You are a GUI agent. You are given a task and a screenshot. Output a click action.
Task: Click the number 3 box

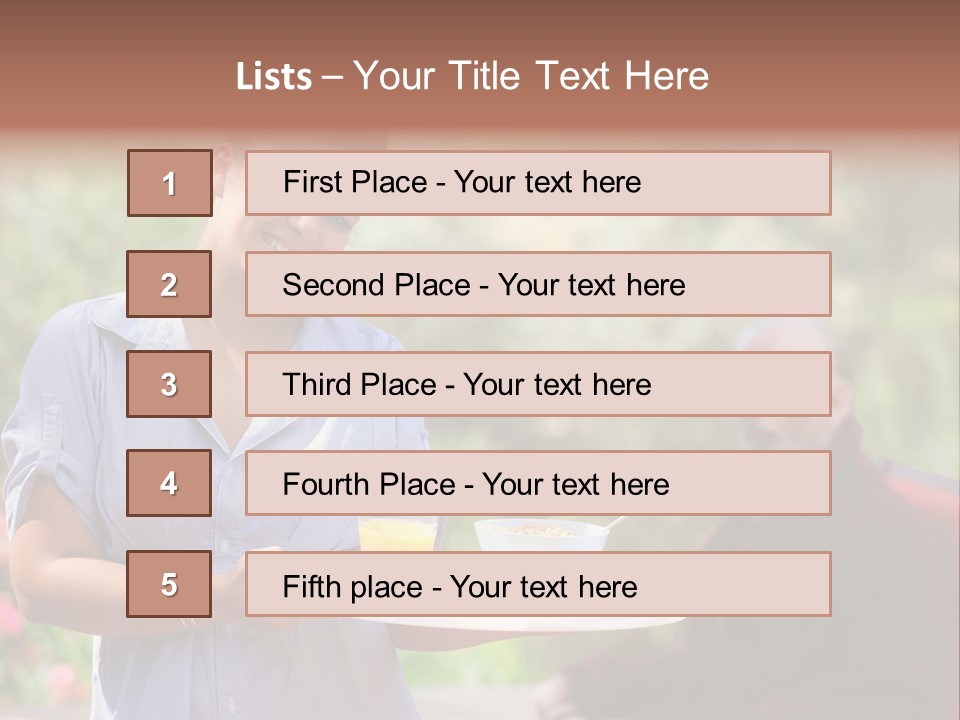[x=169, y=384]
